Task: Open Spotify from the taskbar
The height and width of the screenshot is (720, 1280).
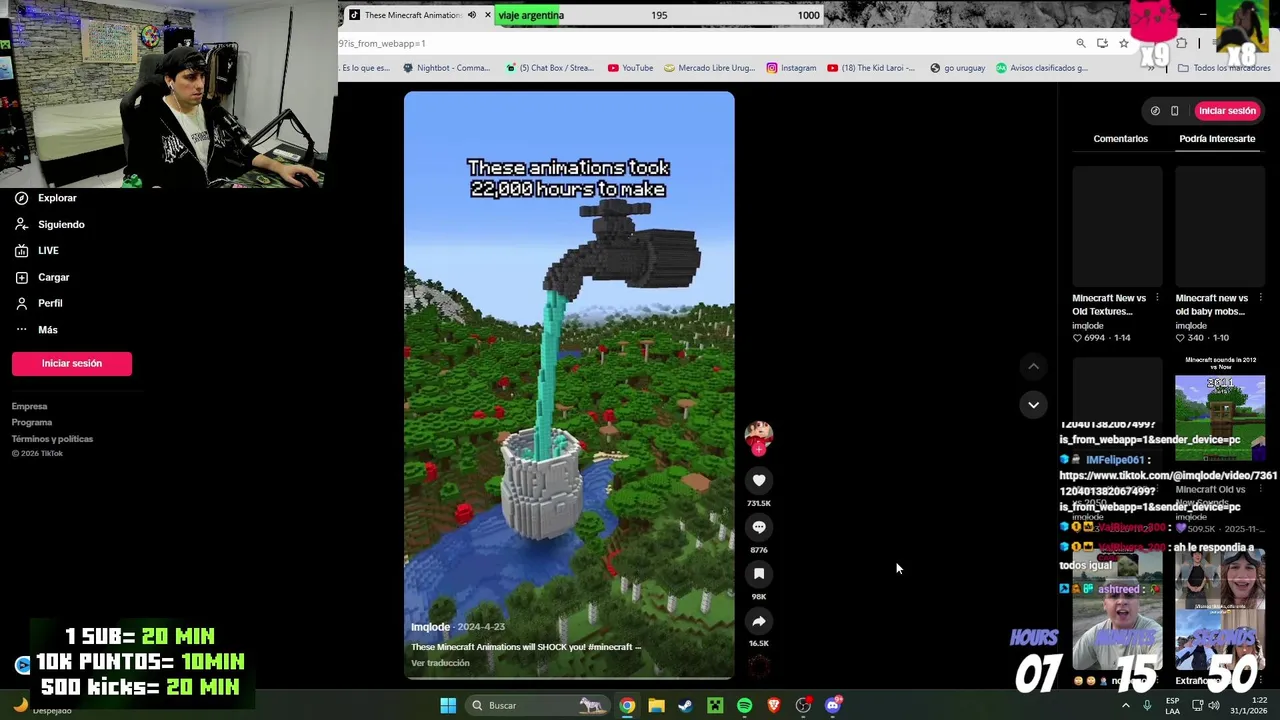Action: pyautogui.click(x=744, y=705)
